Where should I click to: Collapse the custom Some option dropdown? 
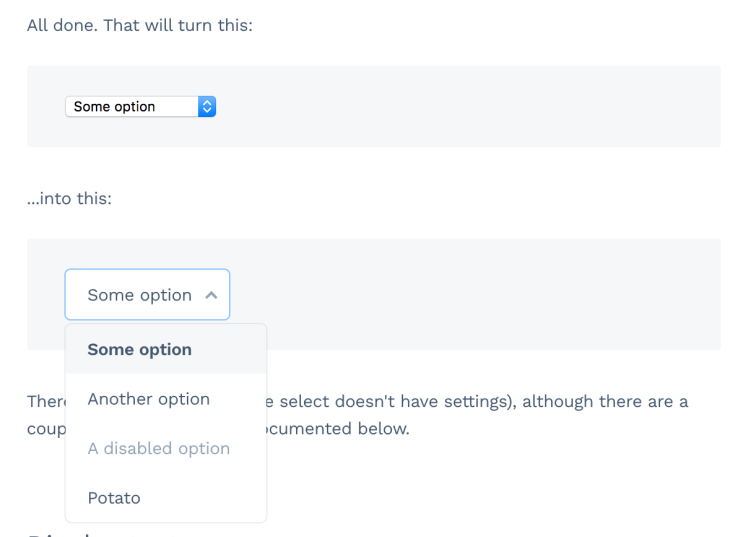click(147, 295)
